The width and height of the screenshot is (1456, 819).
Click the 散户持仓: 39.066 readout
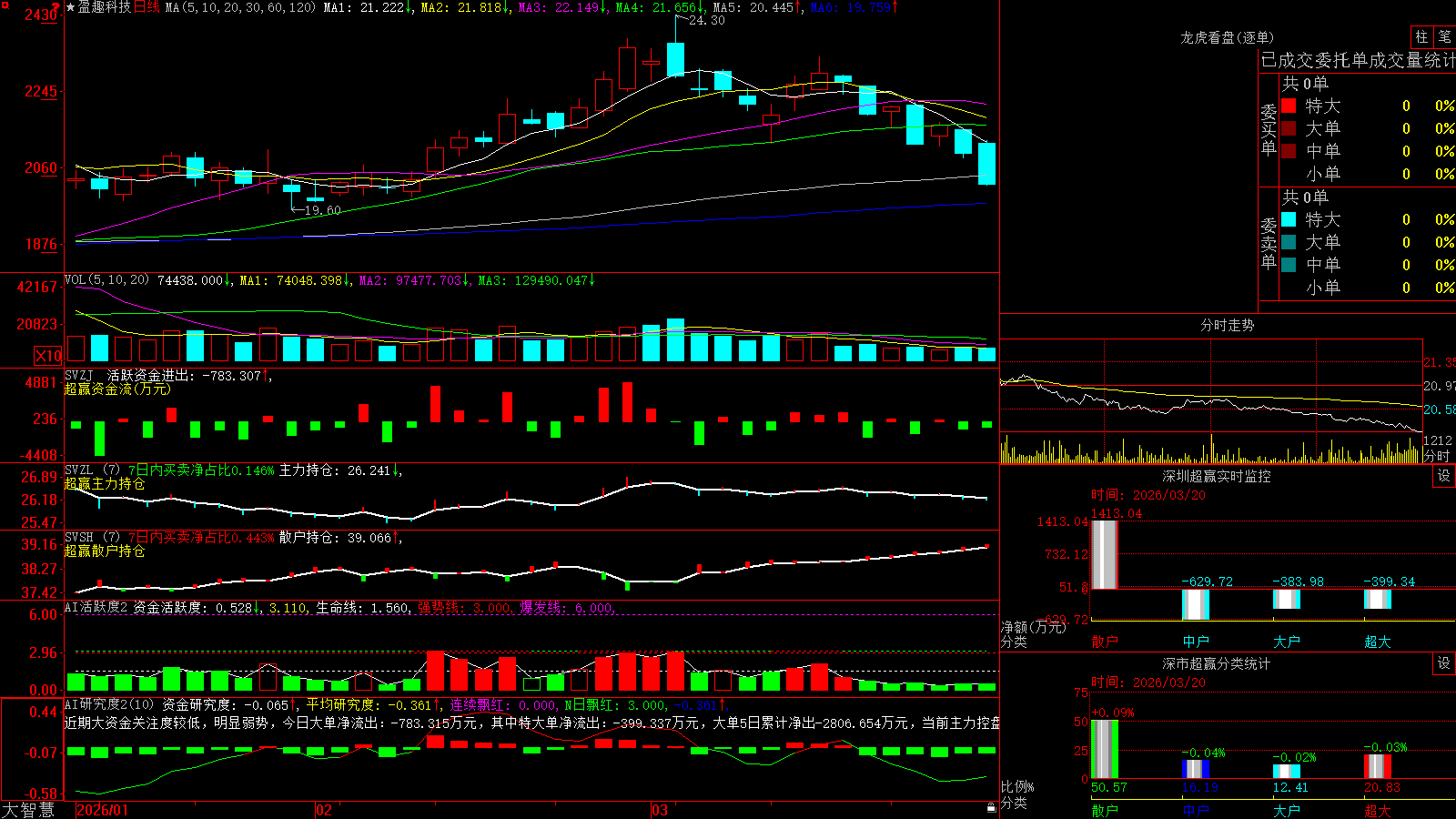tap(340, 537)
